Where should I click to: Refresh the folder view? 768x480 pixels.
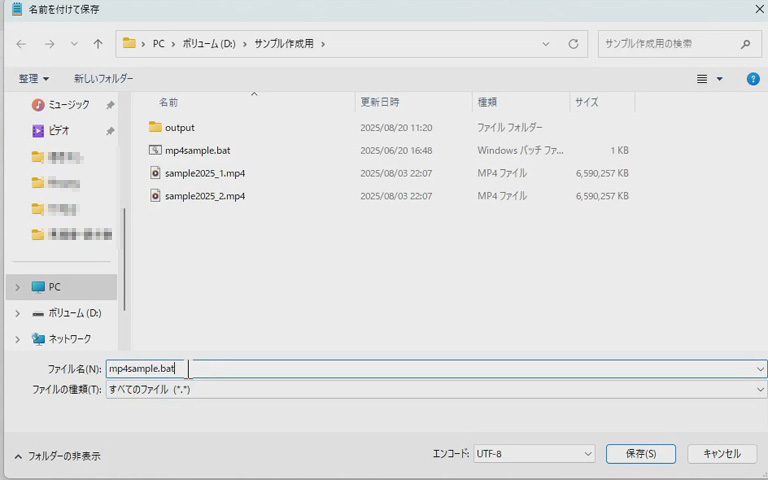(x=573, y=44)
